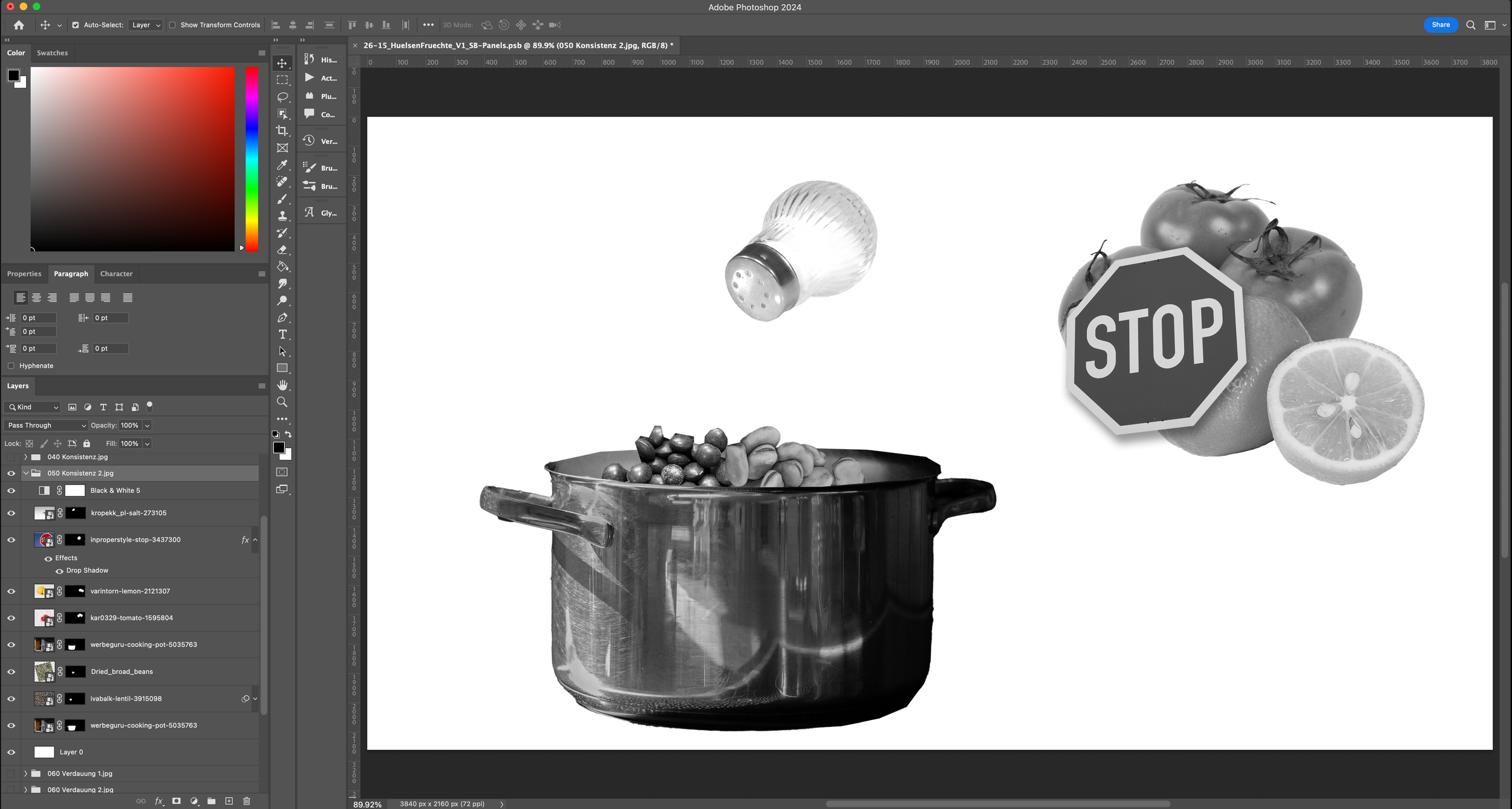Hide the Layer 0 layer

point(11,752)
